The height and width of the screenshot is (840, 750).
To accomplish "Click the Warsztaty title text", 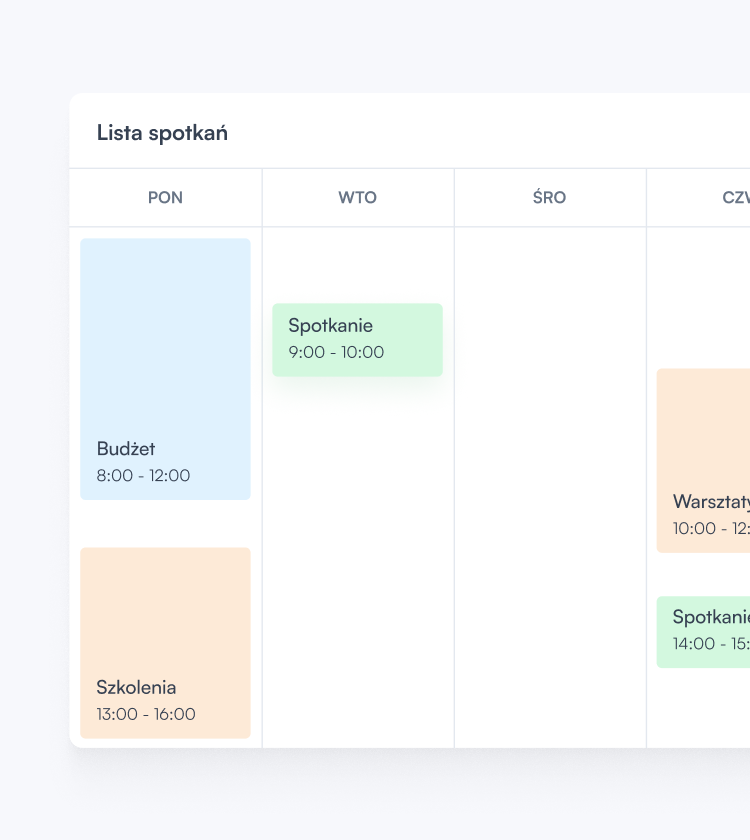I will tap(711, 502).
